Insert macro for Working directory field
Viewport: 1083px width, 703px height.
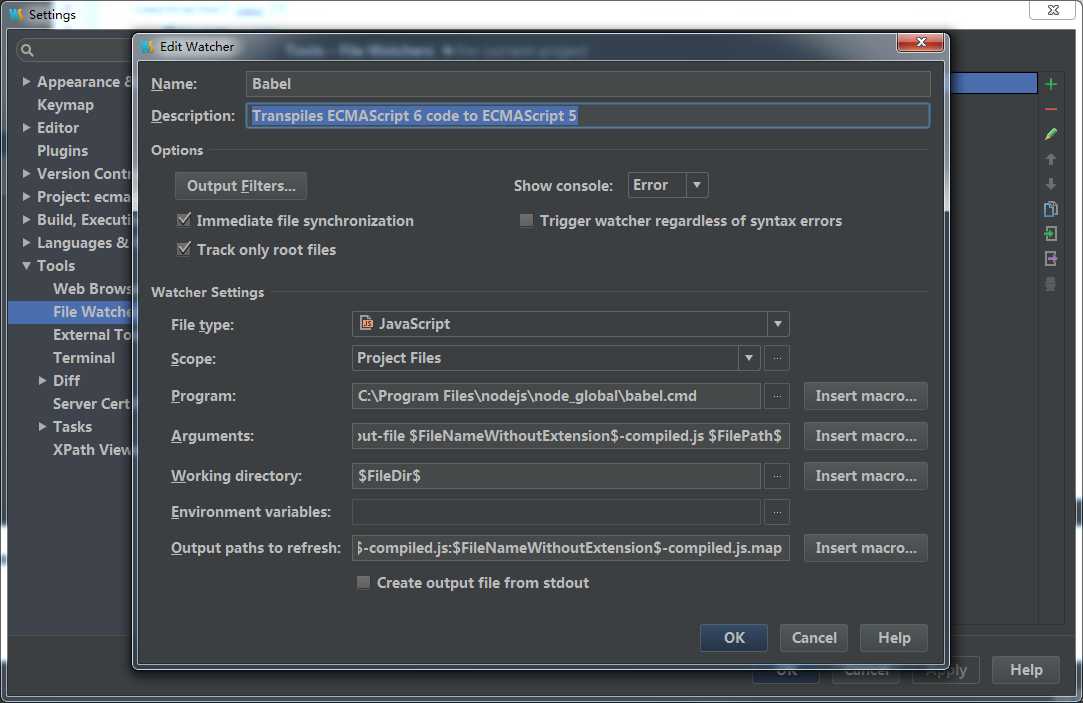point(865,476)
